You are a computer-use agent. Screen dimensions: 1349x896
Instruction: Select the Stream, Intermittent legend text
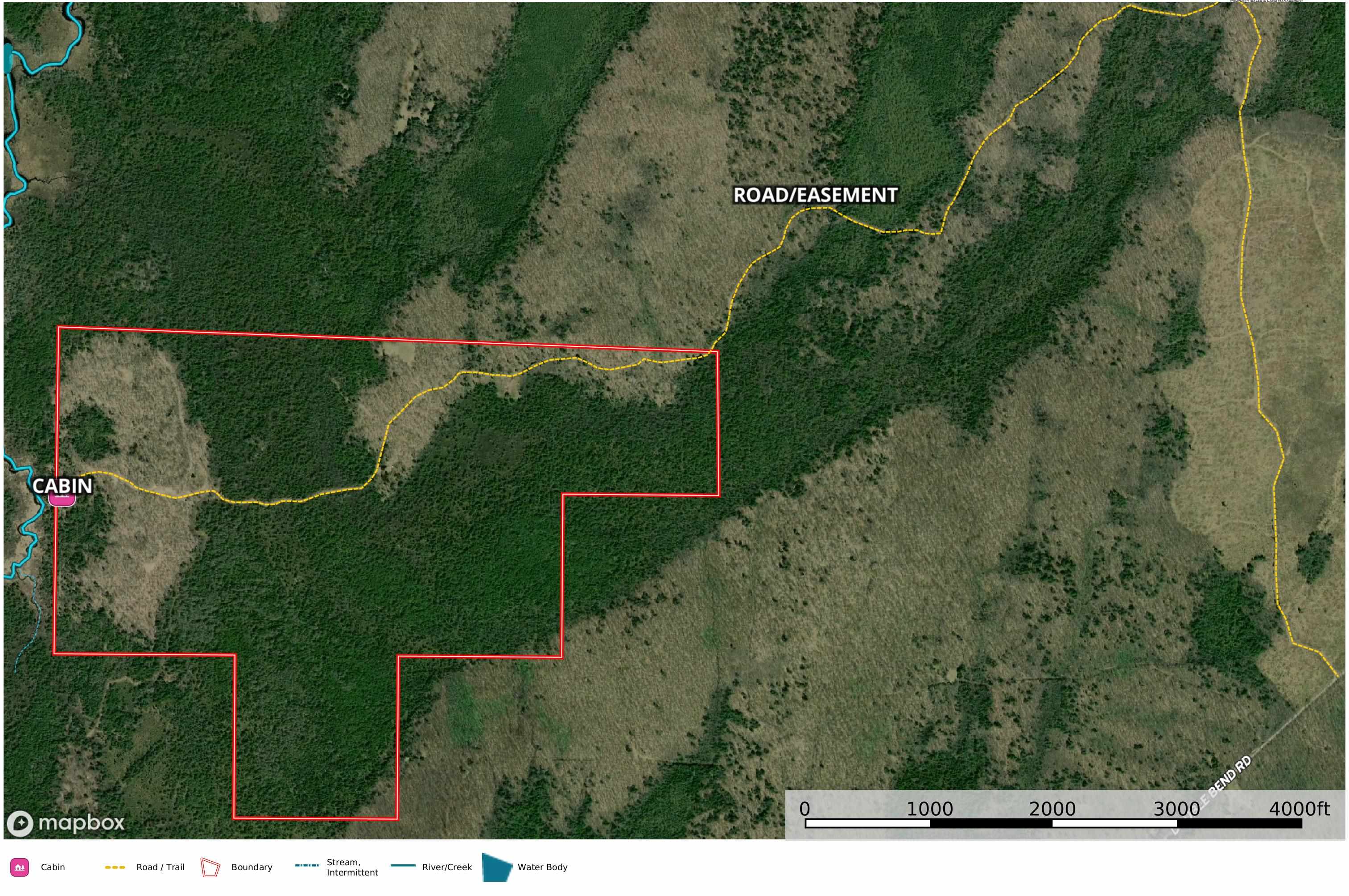(x=352, y=867)
